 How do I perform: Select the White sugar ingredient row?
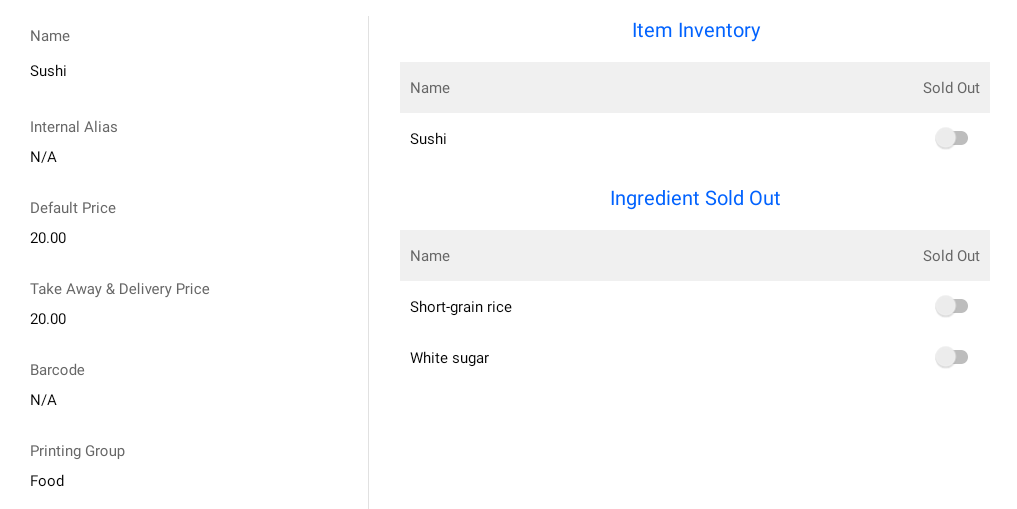click(449, 358)
